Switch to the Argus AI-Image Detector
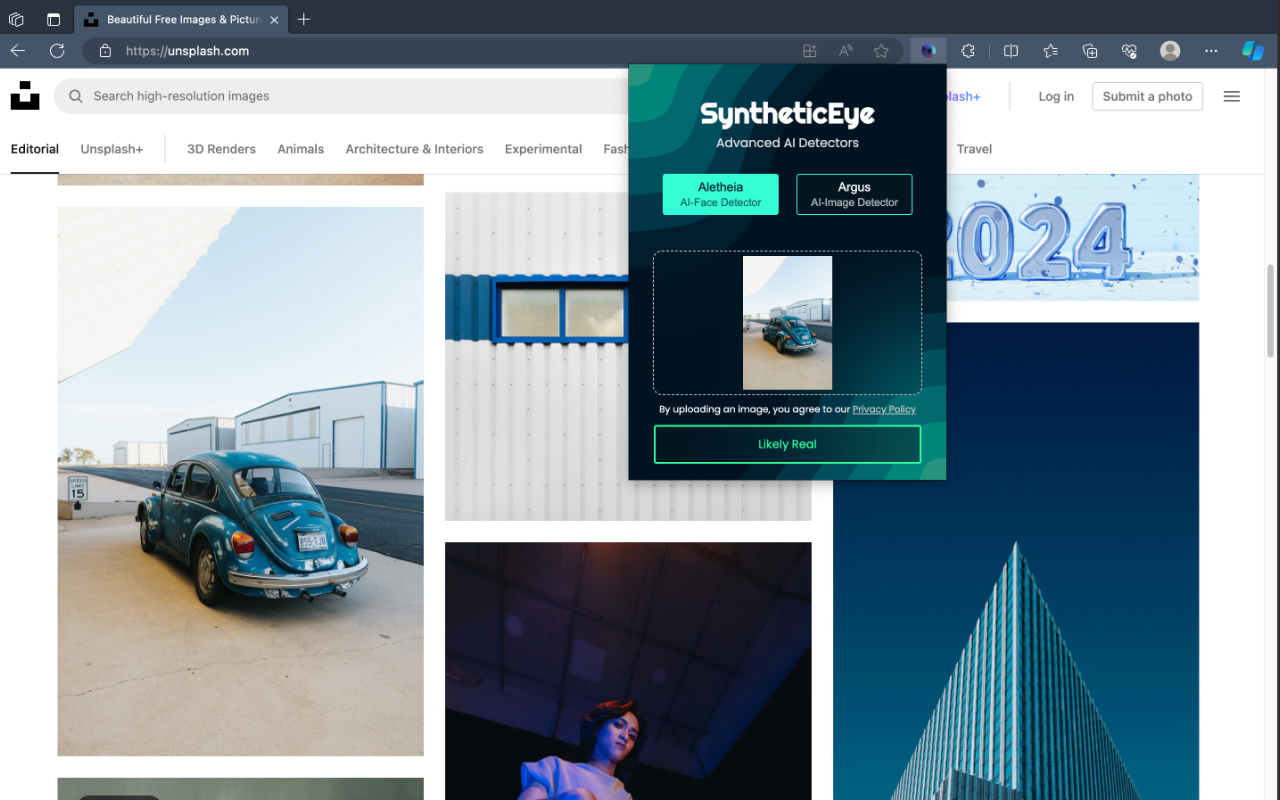The image size is (1280, 800). pyautogui.click(x=854, y=194)
